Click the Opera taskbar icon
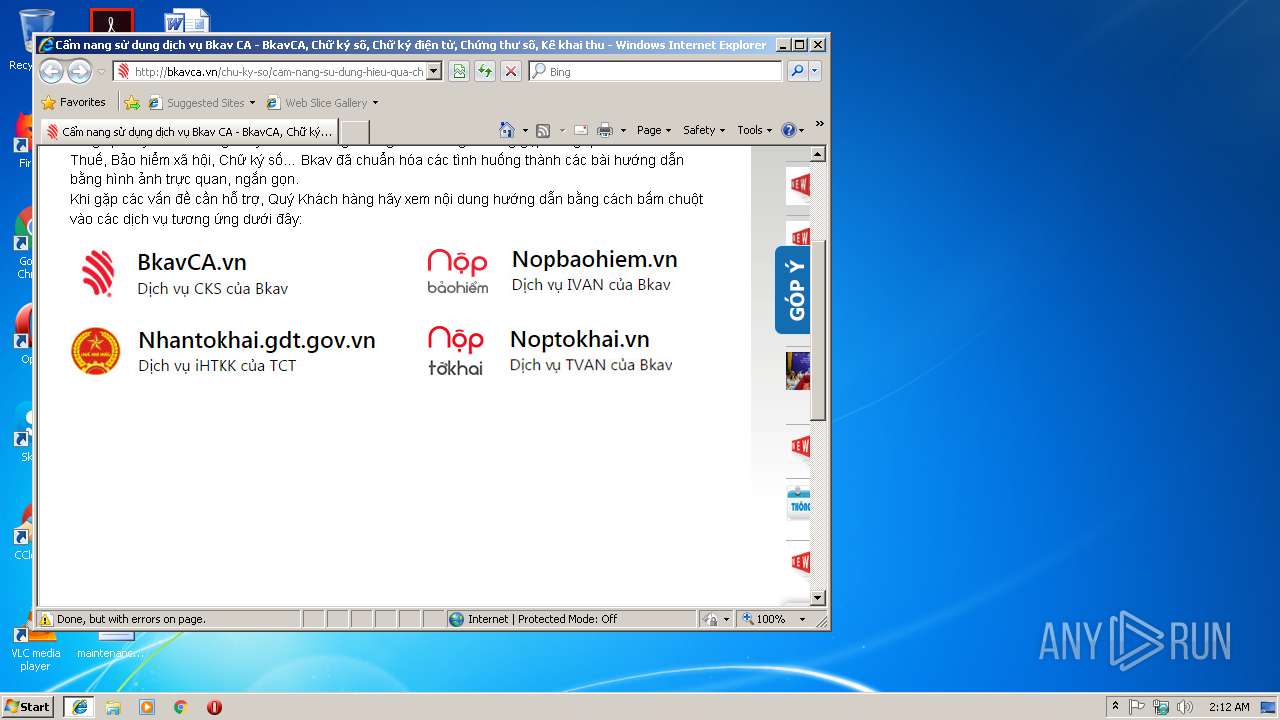 (214, 706)
